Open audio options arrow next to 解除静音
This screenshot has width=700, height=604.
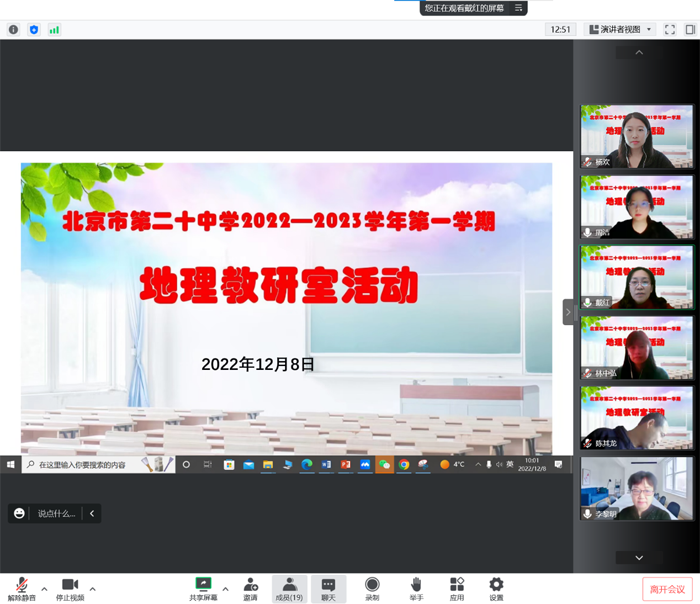coord(44,589)
